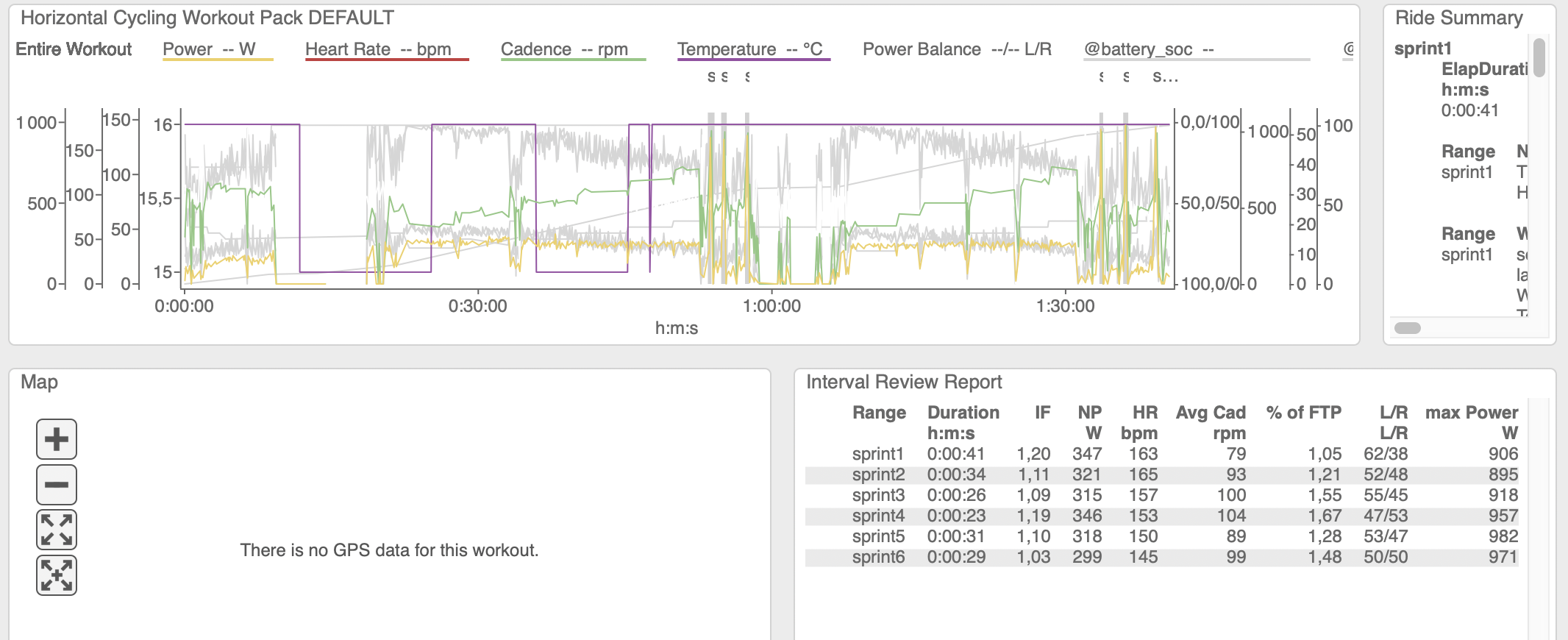The image size is (1568, 640).
Task: Click the Ride Summary horizontal scrollbar thumb
Action: pyautogui.click(x=1408, y=328)
